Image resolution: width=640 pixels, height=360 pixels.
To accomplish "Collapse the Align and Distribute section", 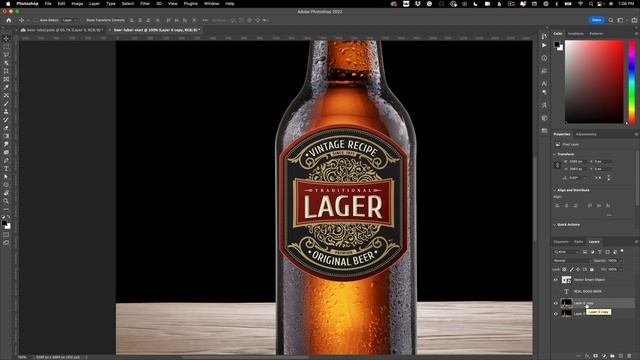I will click(555, 190).
